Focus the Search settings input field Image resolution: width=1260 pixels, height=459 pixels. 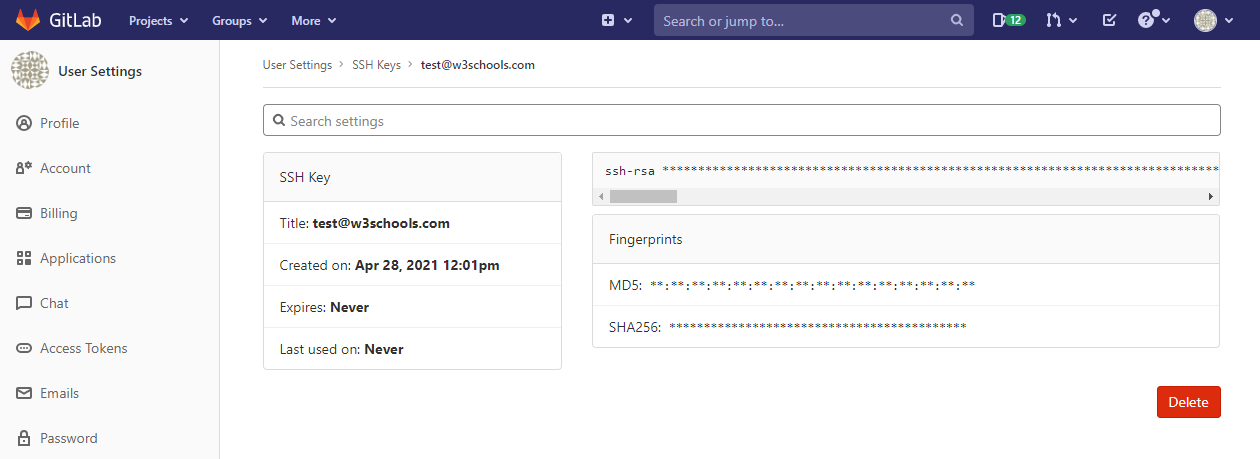(740, 121)
